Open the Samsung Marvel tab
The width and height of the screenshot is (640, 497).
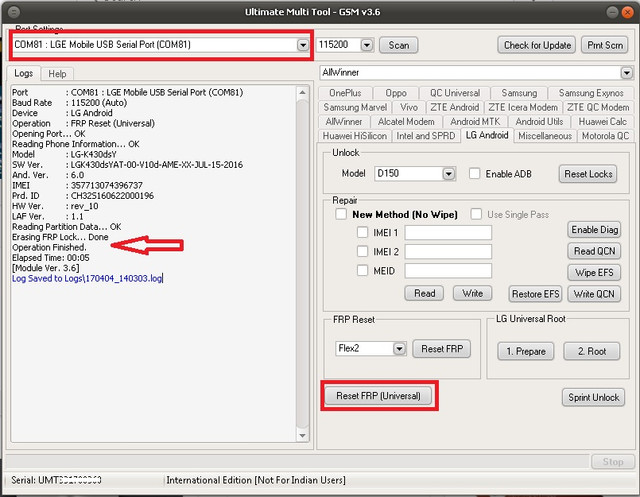pos(355,107)
